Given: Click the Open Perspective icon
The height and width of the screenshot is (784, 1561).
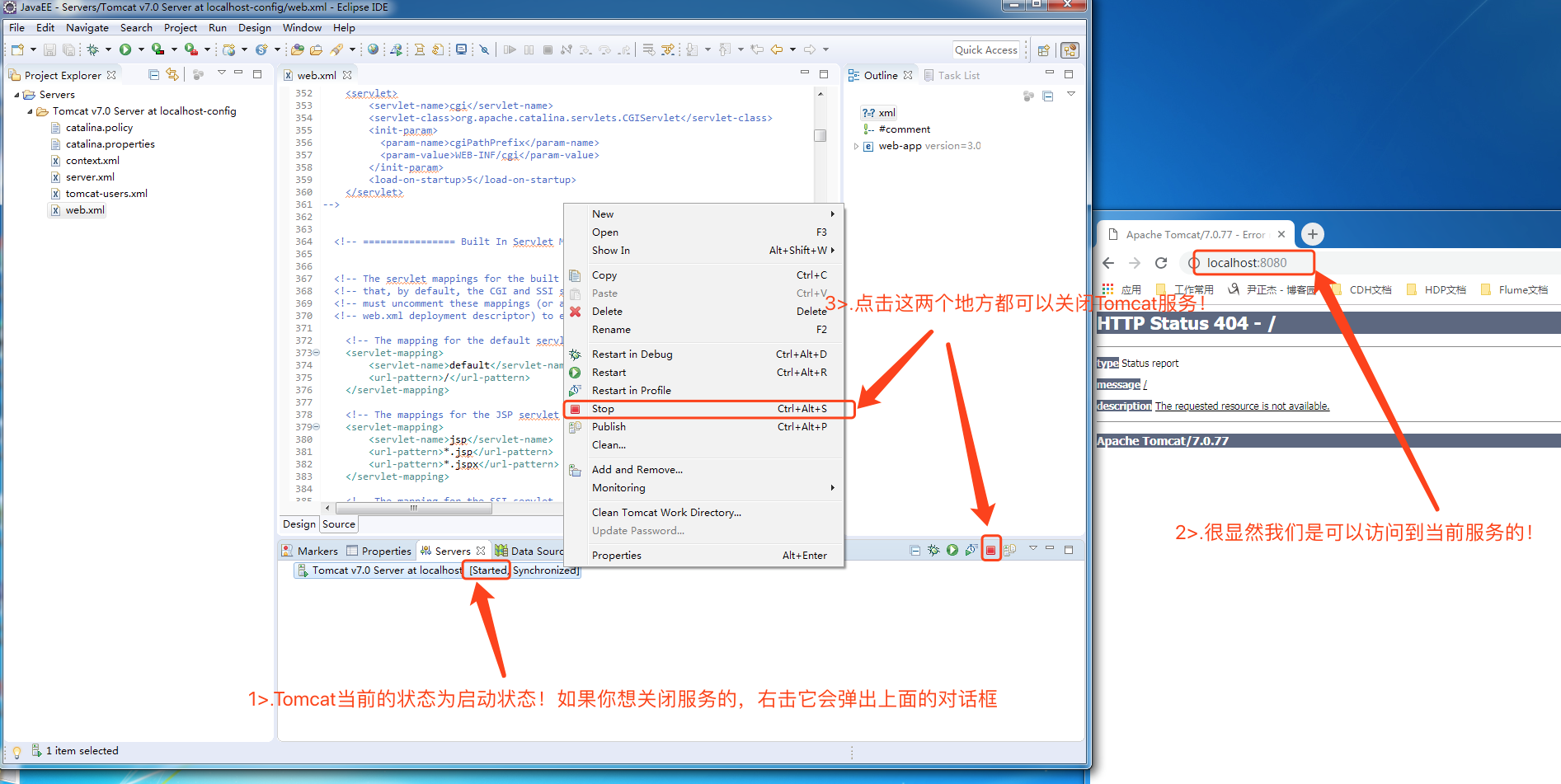Looking at the screenshot, I should 1044,50.
